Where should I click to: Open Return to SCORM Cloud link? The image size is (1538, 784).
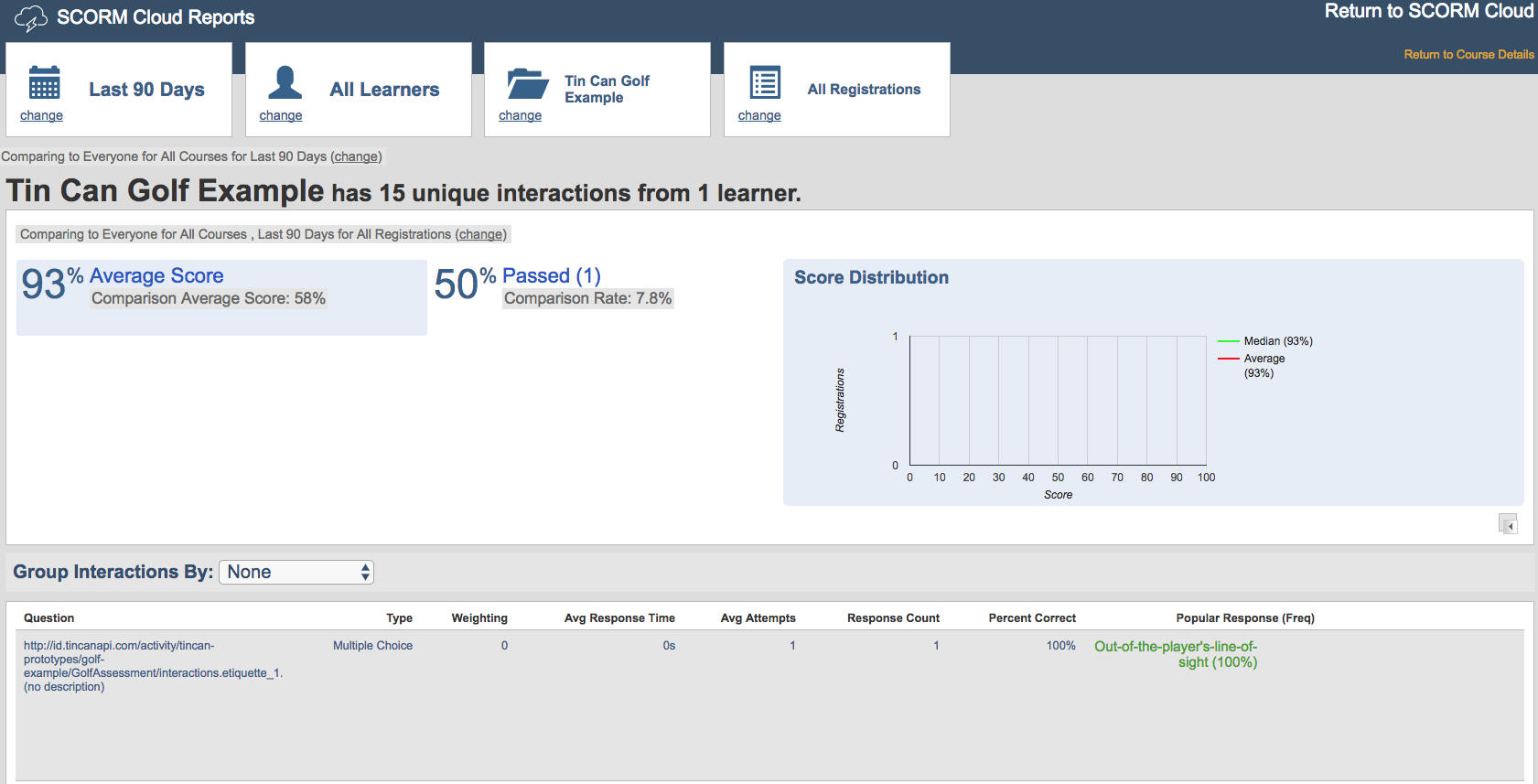pos(1429,11)
